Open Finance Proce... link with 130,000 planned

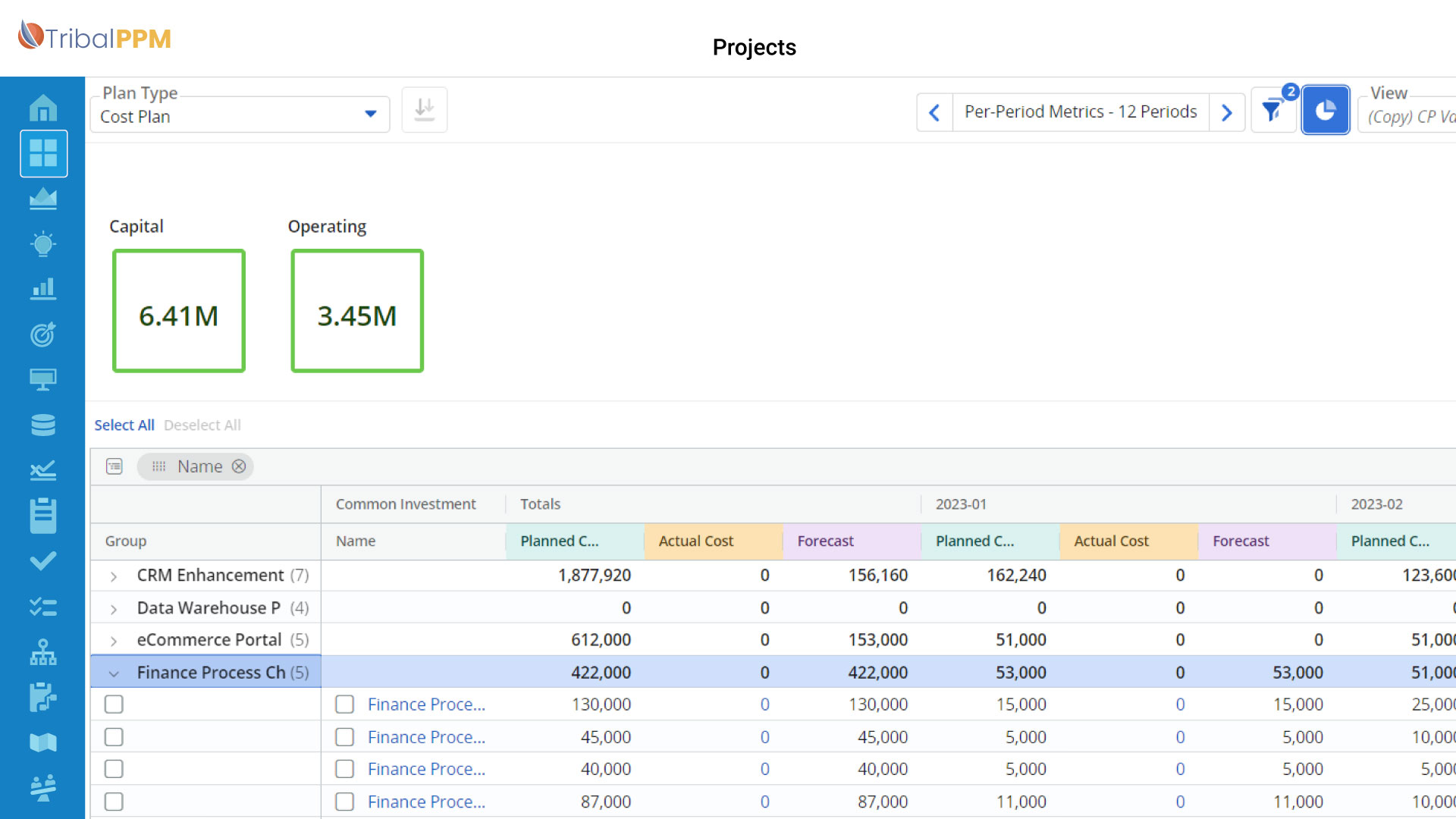(426, 704)
